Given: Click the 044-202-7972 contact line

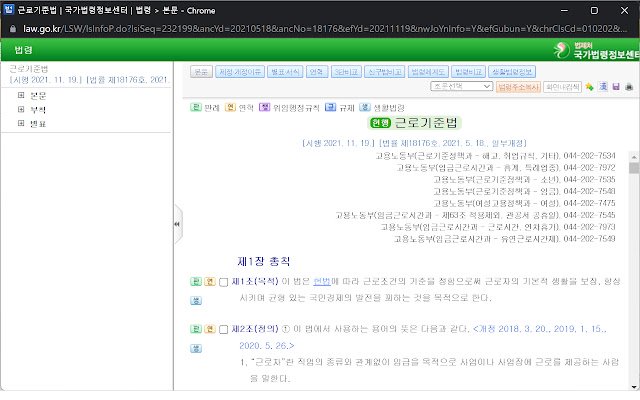Looking at the screenshot, I should coord(506,167).
